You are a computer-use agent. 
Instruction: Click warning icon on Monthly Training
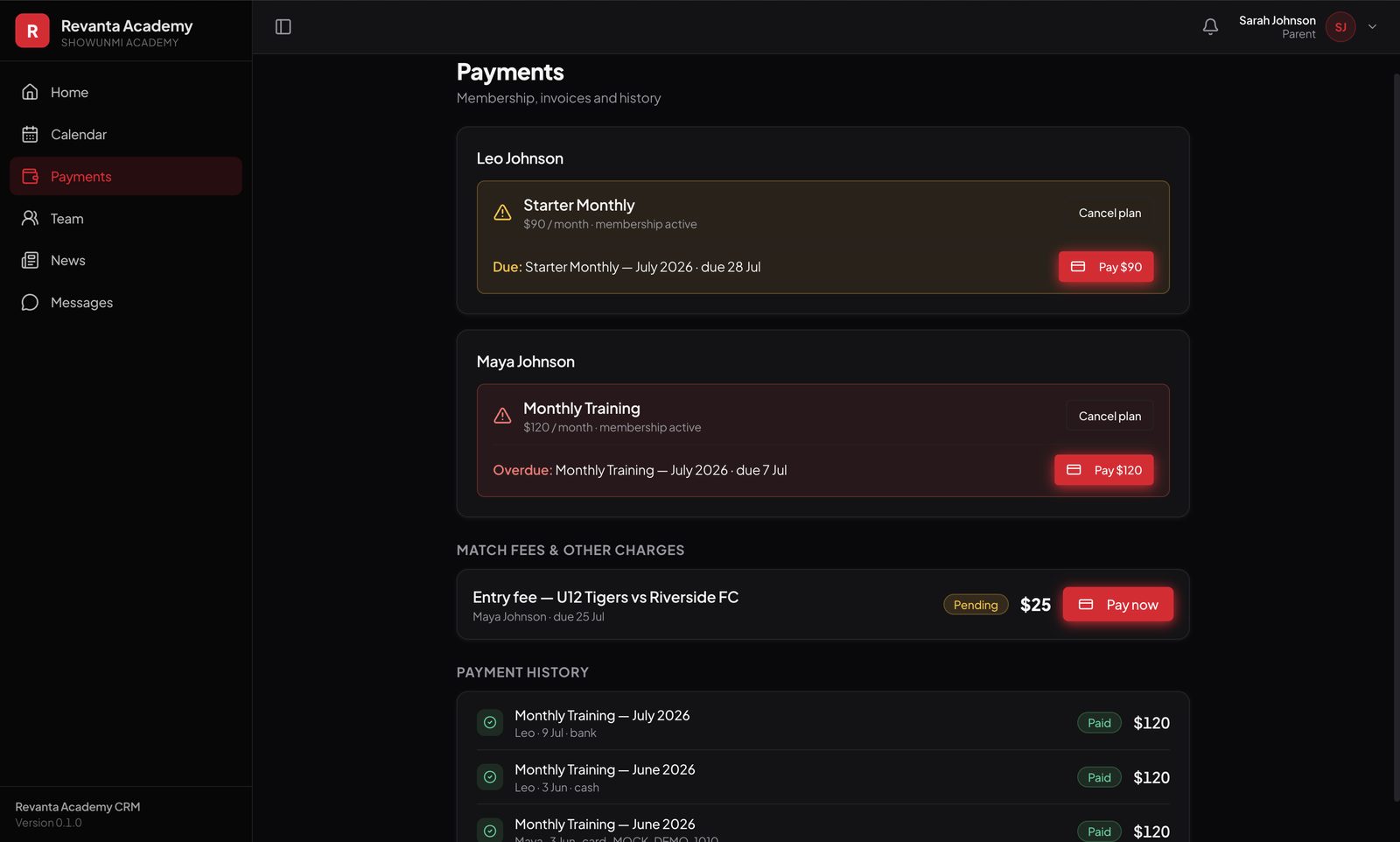[x=502, y=416]
